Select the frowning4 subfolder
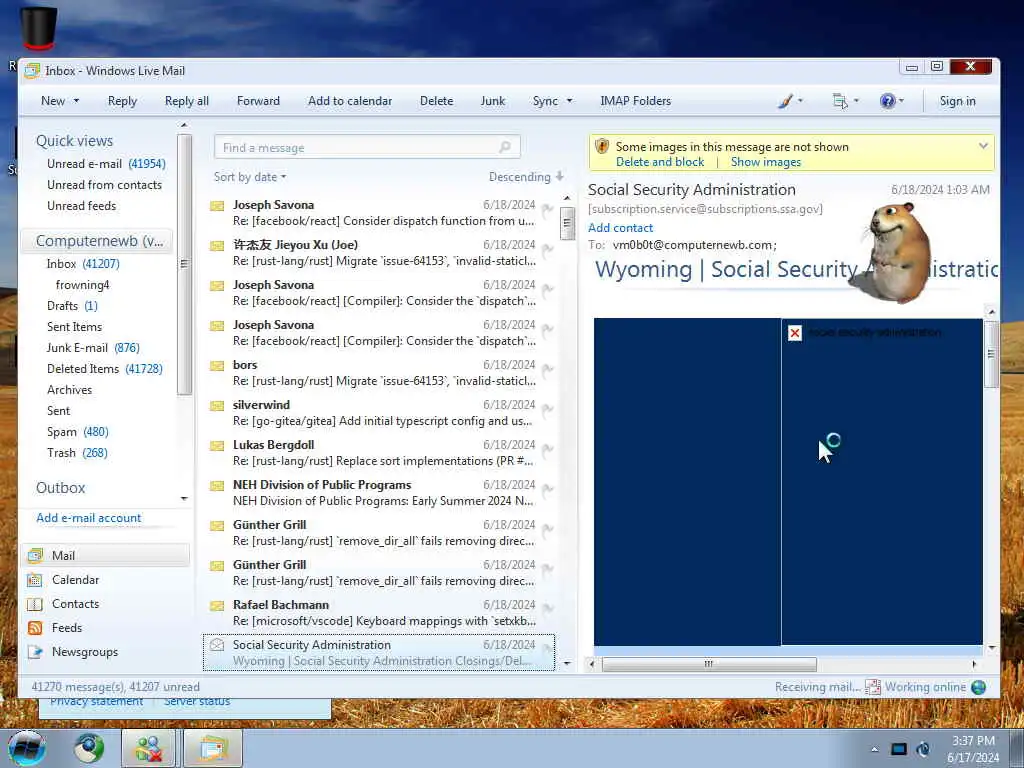Image resolution: width=1024 pixels, height=768 pixels. pyautogui.click(x=82, y=285)
